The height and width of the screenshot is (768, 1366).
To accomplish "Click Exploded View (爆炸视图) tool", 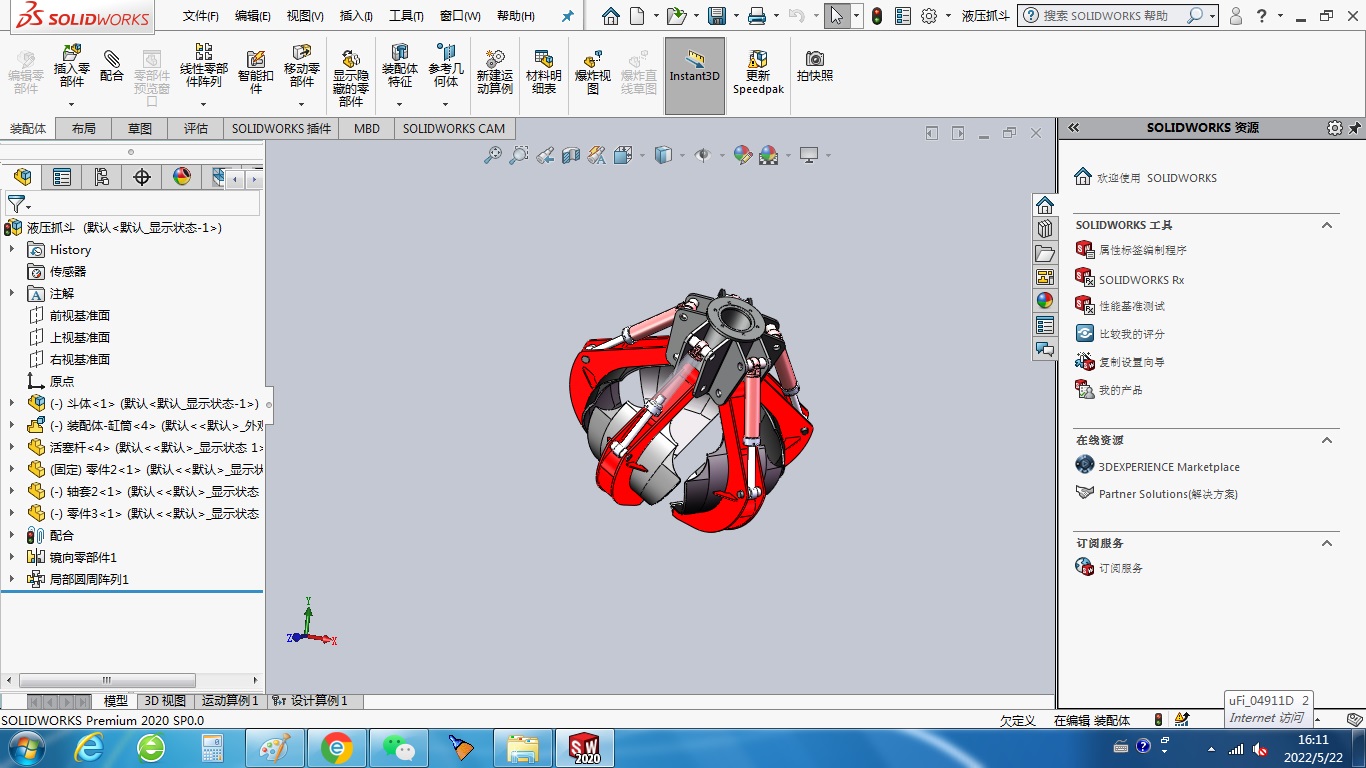I will [592, 71].
